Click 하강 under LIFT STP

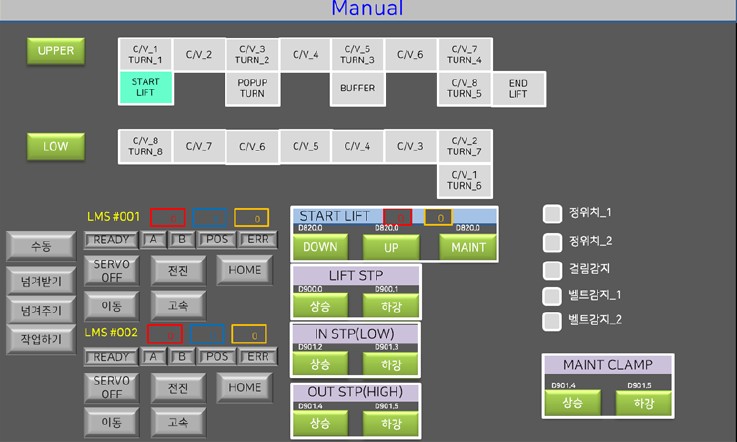pyautogui.click(x=391, y=306)
